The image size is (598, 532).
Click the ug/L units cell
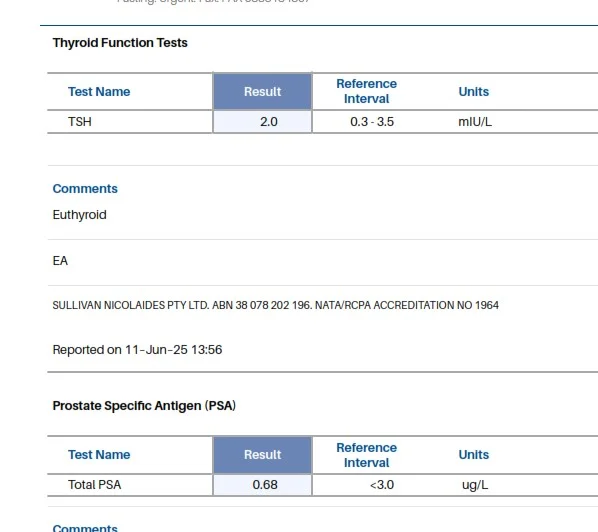475,485
